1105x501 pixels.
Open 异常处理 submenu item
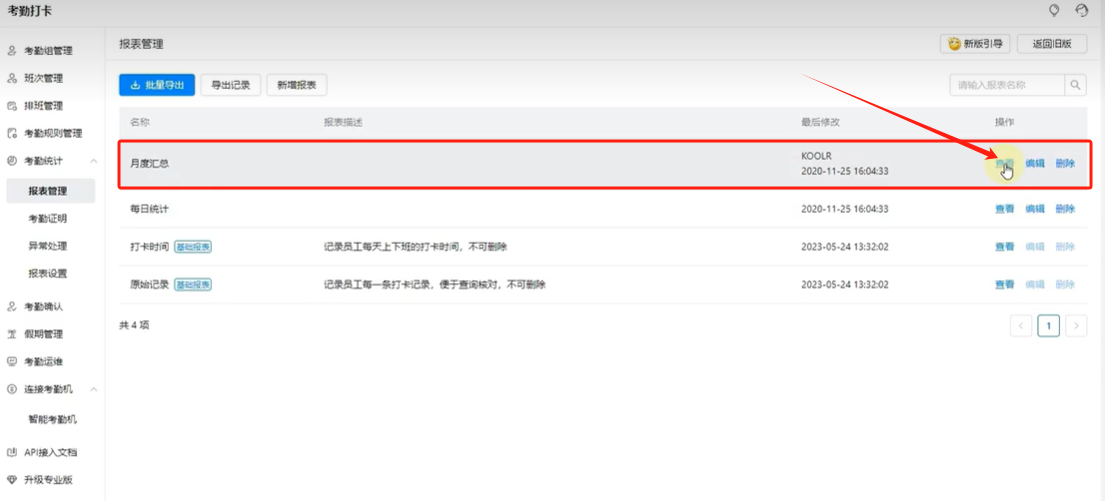pos(48,246)
